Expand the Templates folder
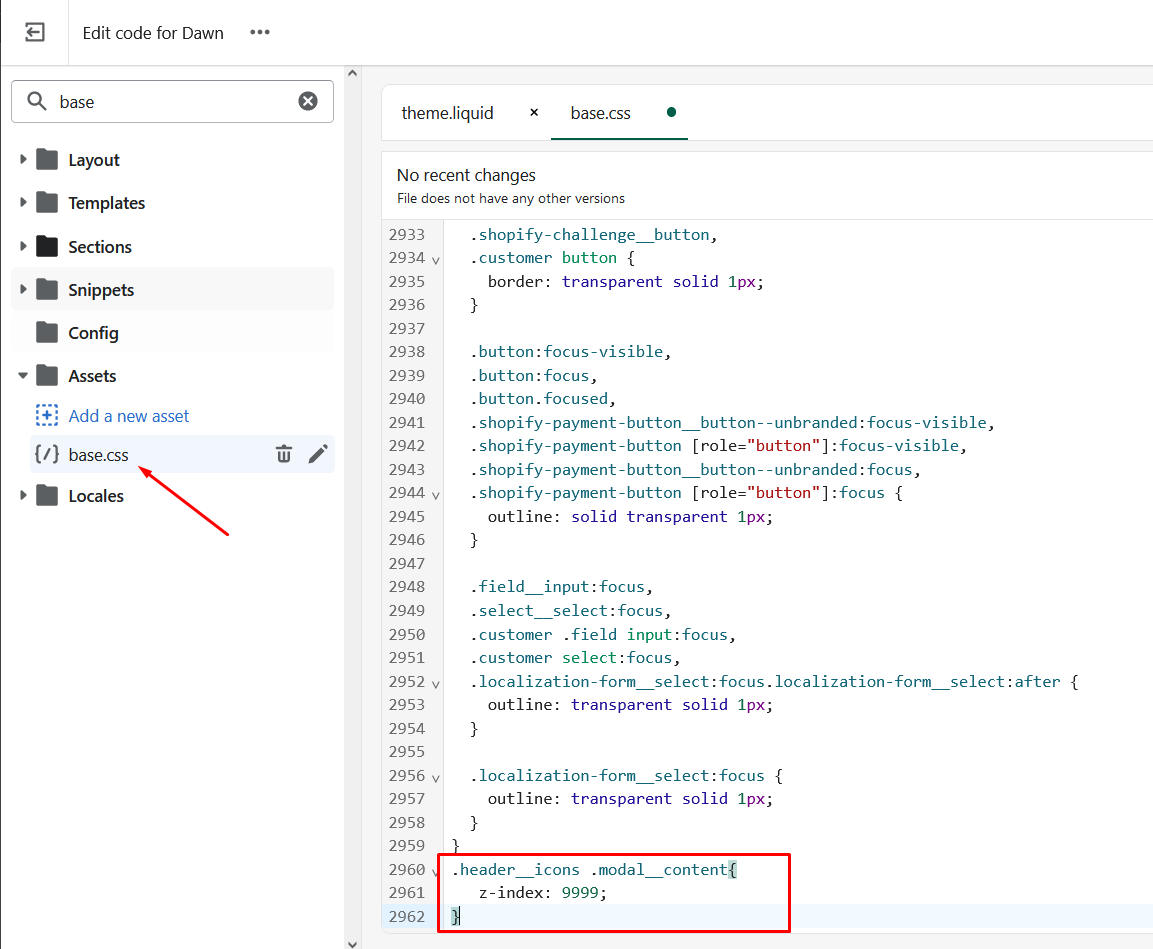Screen dimensions: 1153x949 pos(23,201)
